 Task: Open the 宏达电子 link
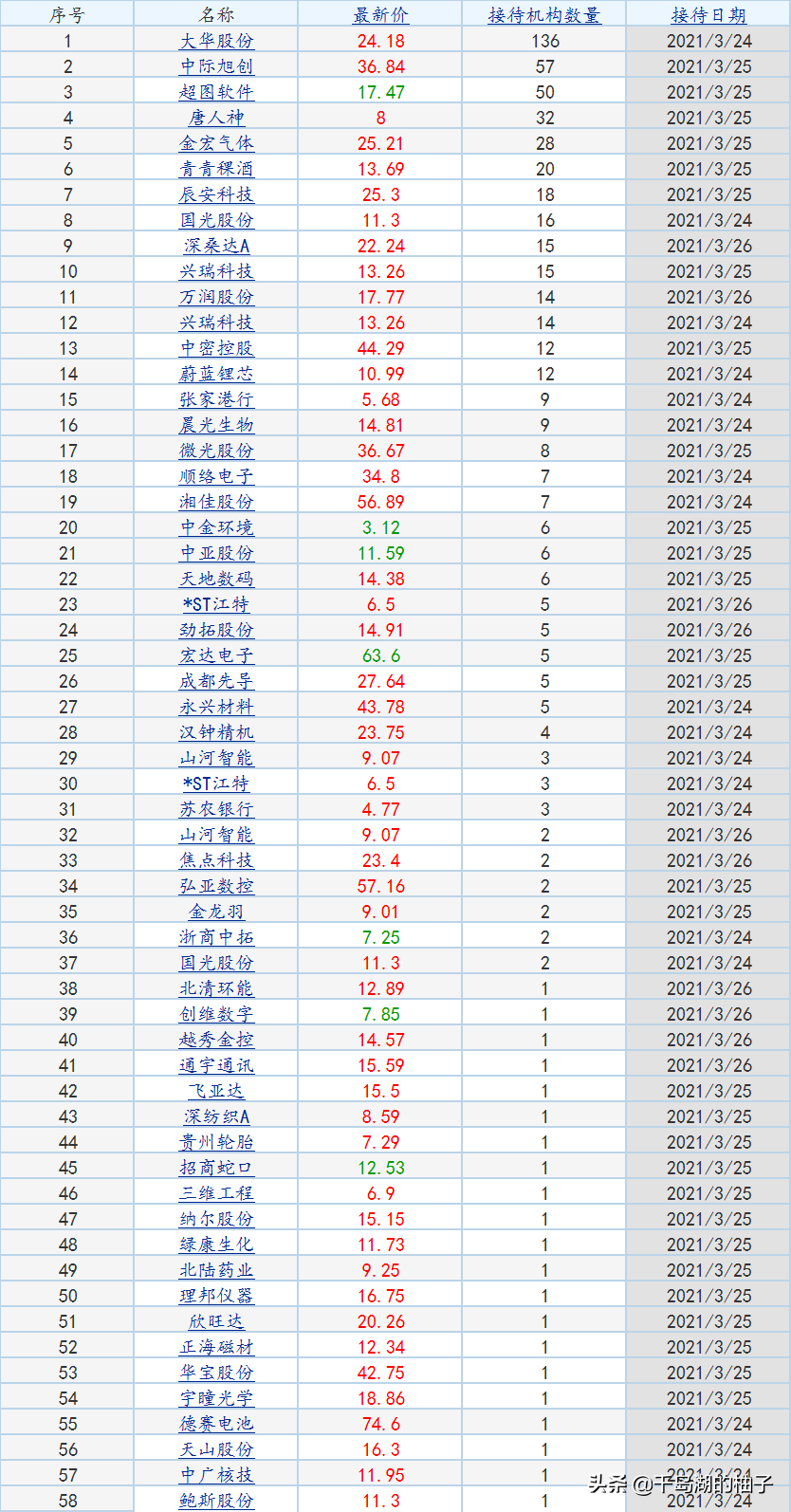tap(216, 655)
